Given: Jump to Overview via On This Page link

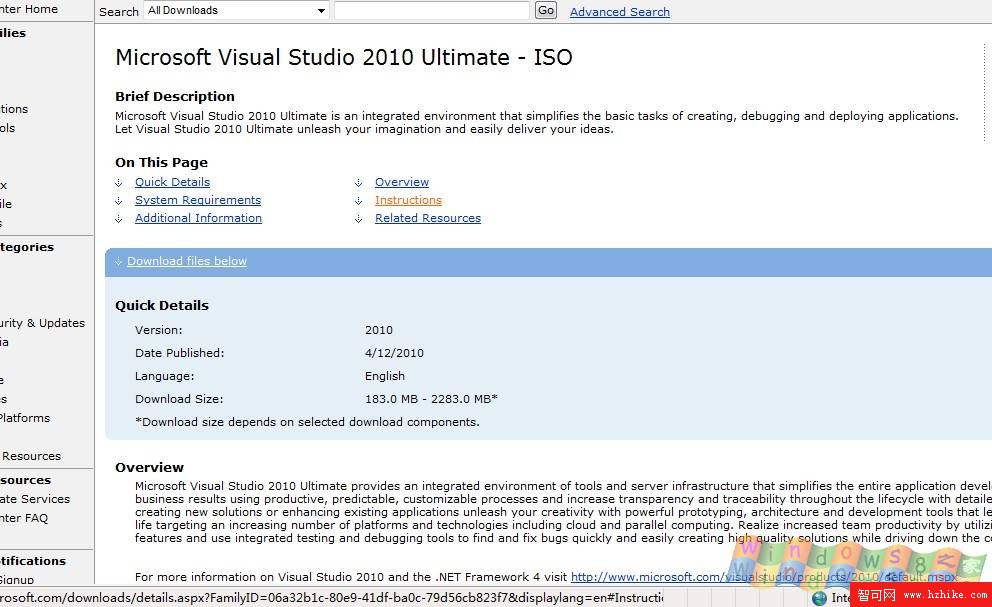Looking at the screenshot, I should 402,182.
